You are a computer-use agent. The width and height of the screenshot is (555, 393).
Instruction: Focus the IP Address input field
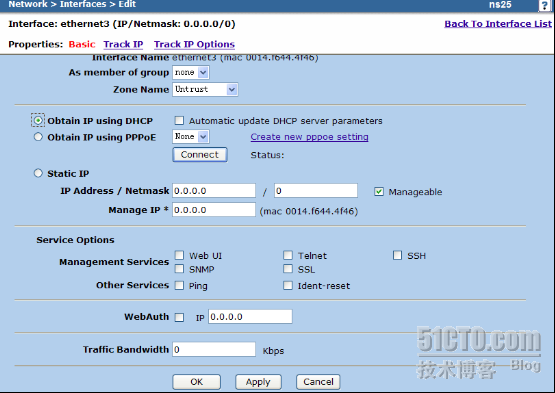coord(214,190)
